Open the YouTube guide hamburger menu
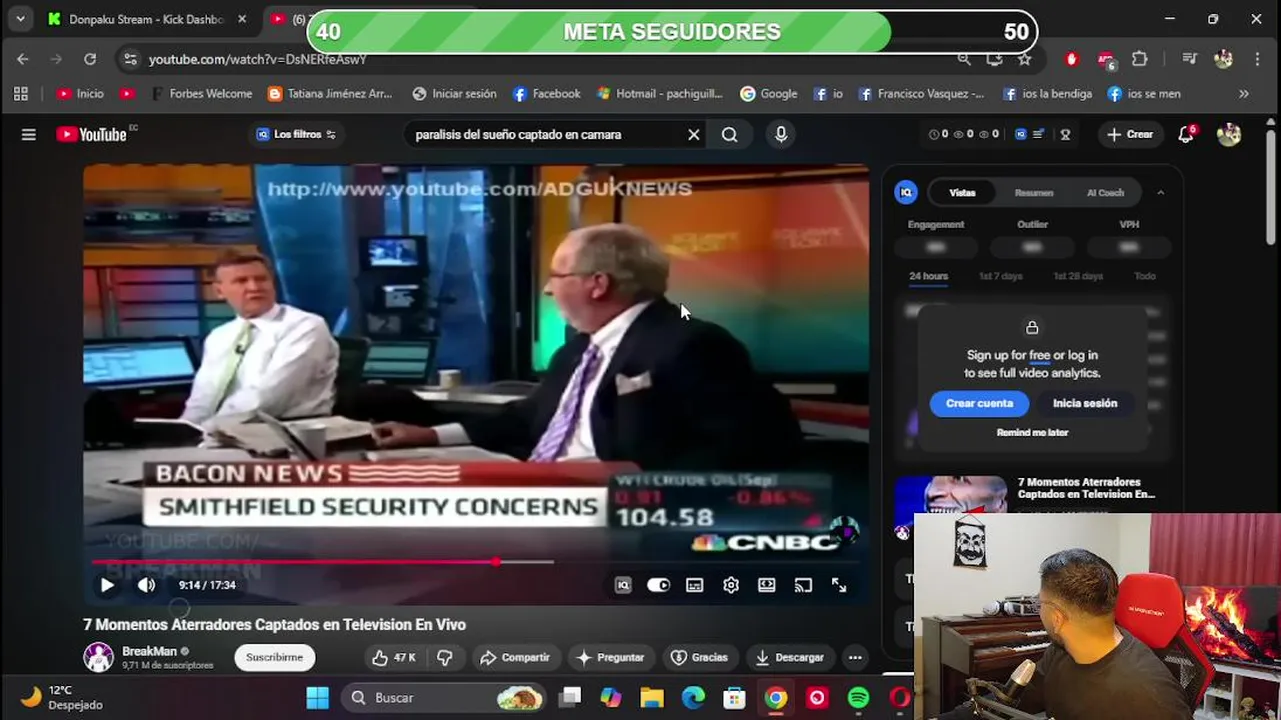Image resolution: width=1281 pixels, height=720 pixels. coord(28,134)
